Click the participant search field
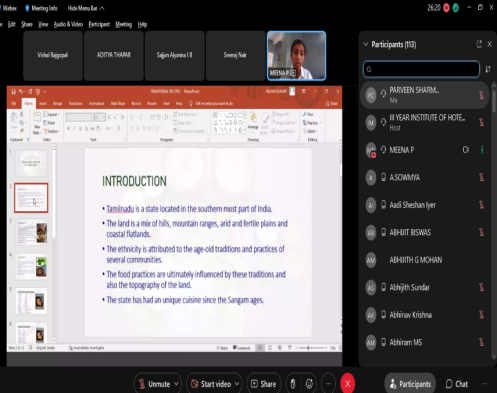497x393 pixels. click(x=421, y=69)
